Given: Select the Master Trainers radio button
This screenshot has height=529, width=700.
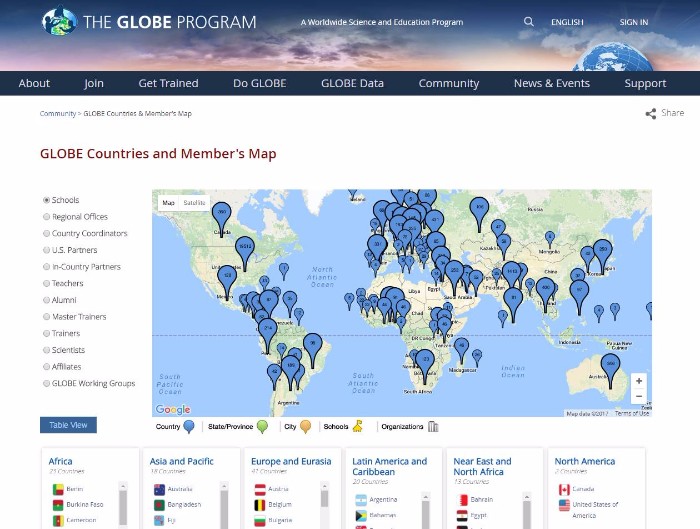Looking at the screenshot, I should coord(46,317).
